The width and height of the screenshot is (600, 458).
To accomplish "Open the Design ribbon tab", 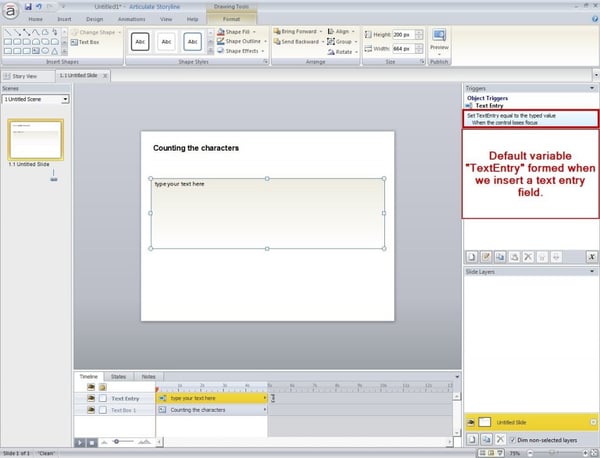I will (x=95, y=19).
